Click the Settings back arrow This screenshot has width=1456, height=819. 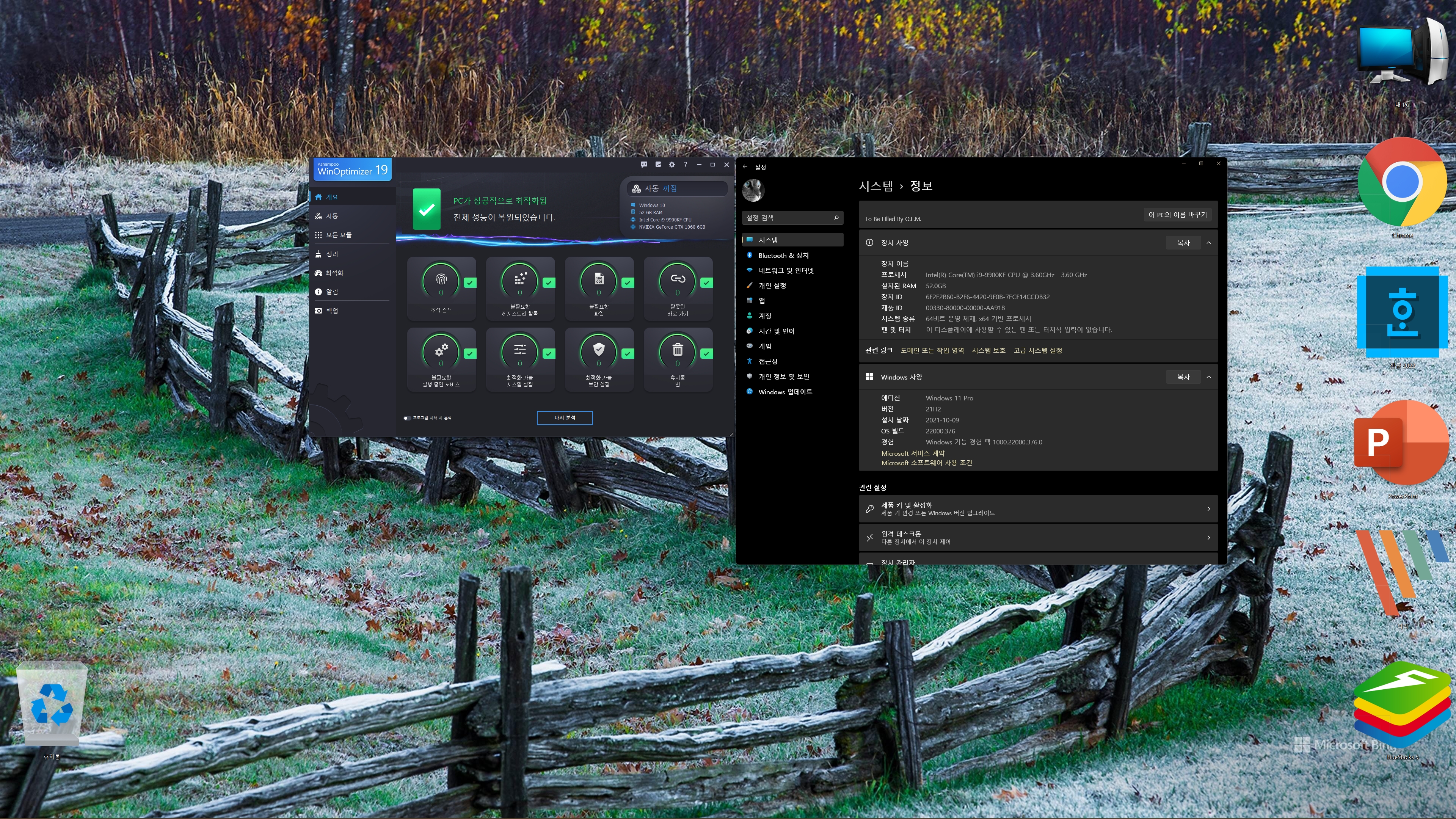(745, 167)
